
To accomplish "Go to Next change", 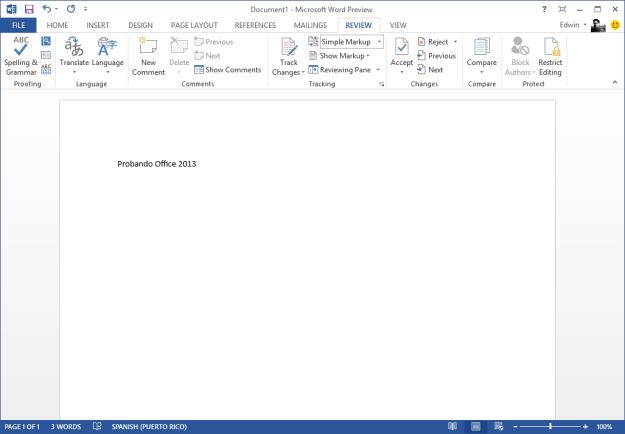I will coord(430,70).
